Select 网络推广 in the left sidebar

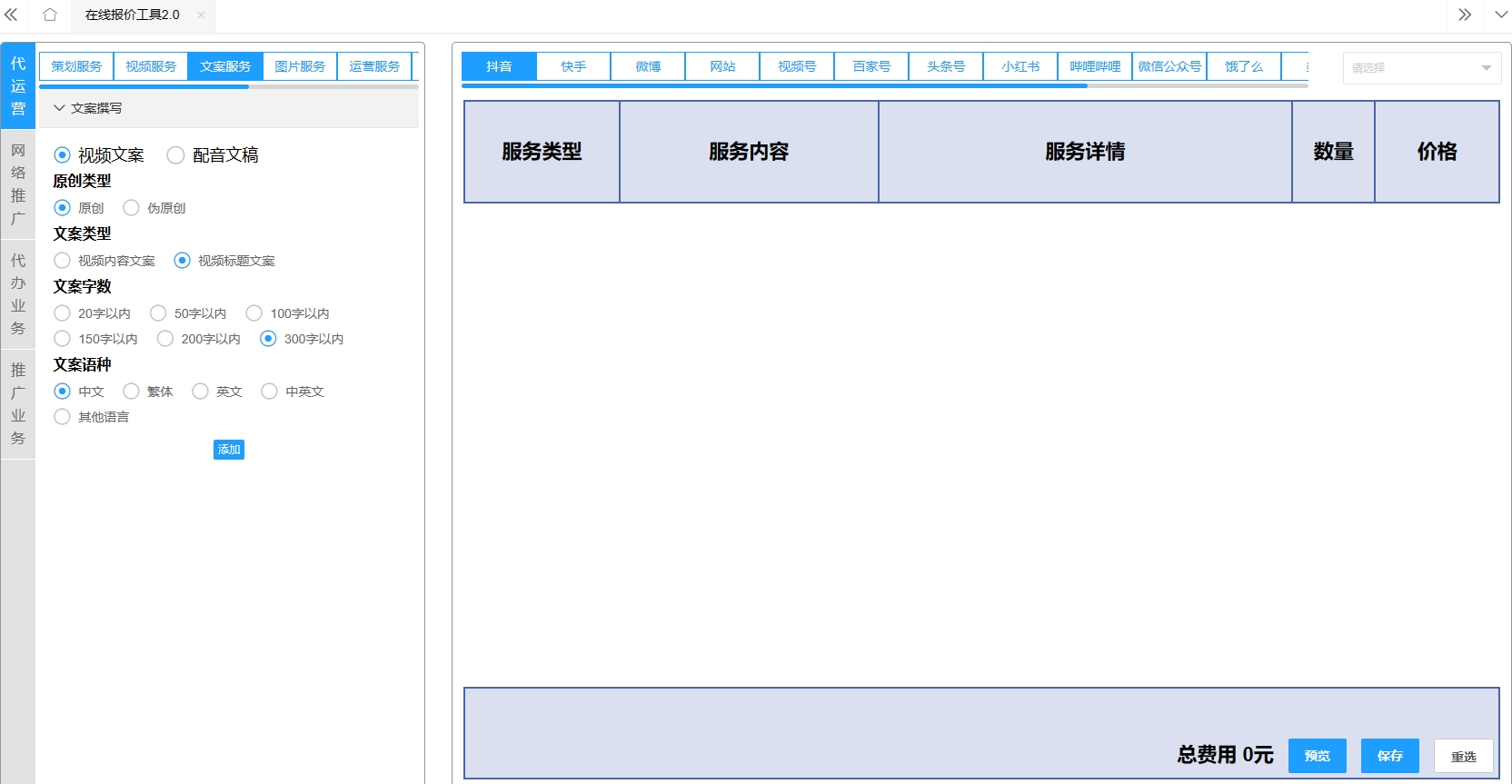18,184
